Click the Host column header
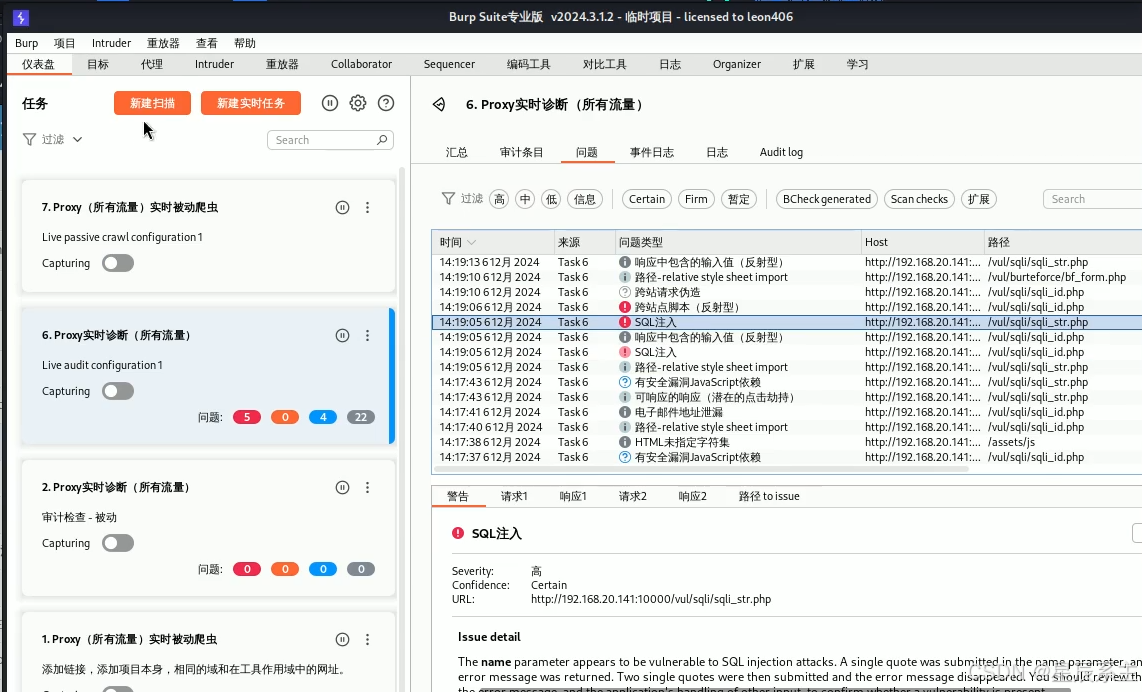This screenshot has width=1142, height=692. (x=921, y=242)
